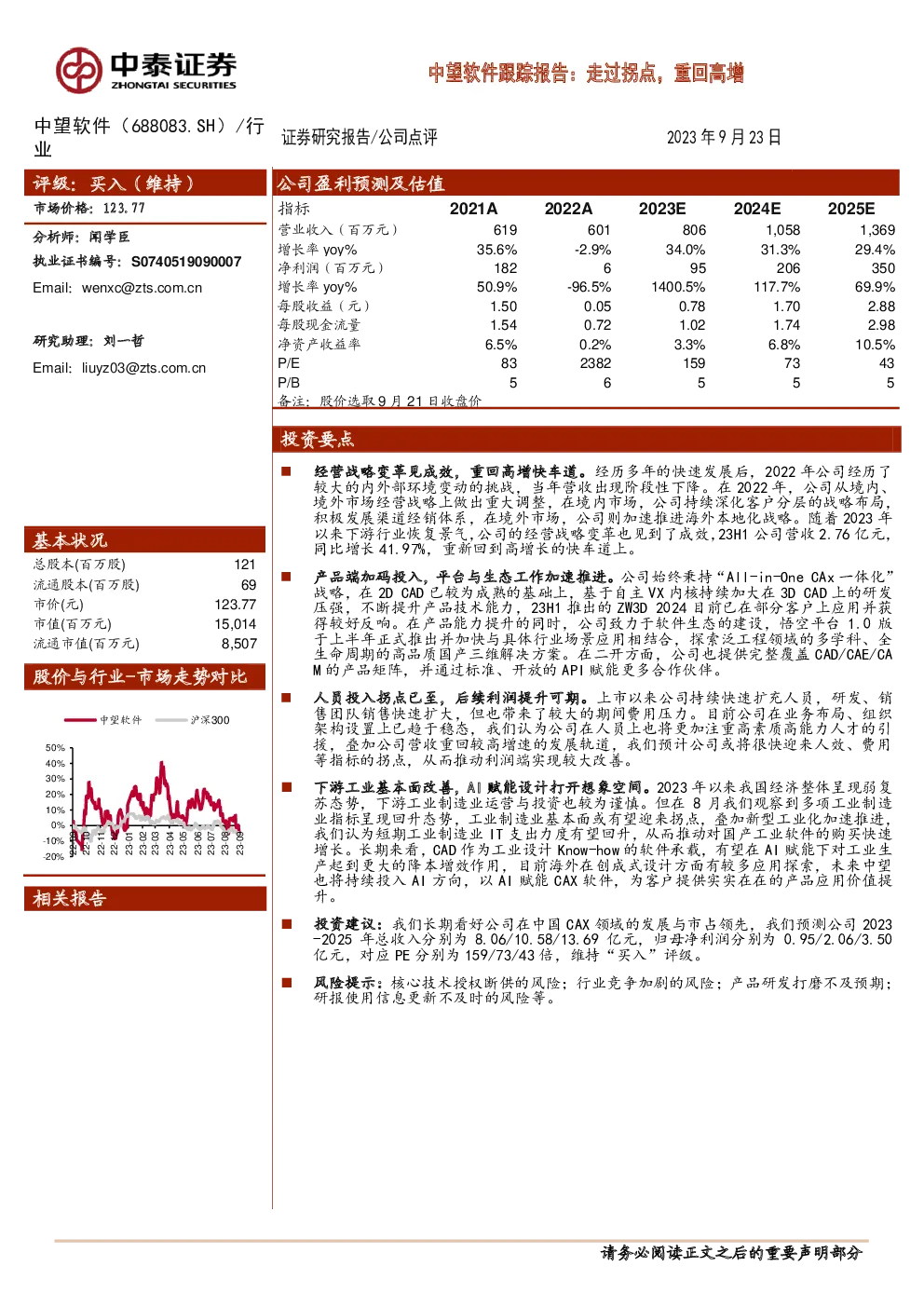This screenshot has height=1307, width=924.
Task: Select 2025E revenue value 1,369
Action: [877, 230]
